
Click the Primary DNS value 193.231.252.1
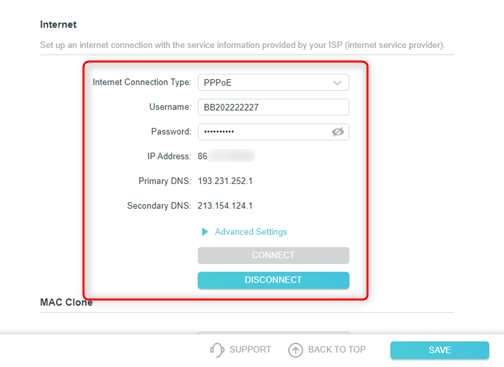click(x=225, y=181)
